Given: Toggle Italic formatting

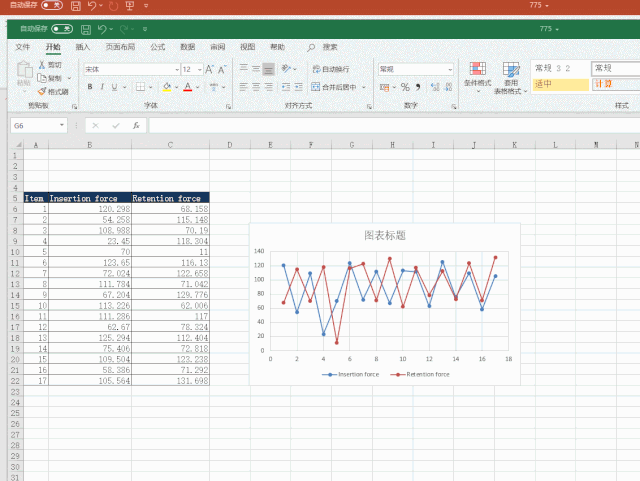Looking at the screenshot, I should pyautogui.click(x=103, y=87).
